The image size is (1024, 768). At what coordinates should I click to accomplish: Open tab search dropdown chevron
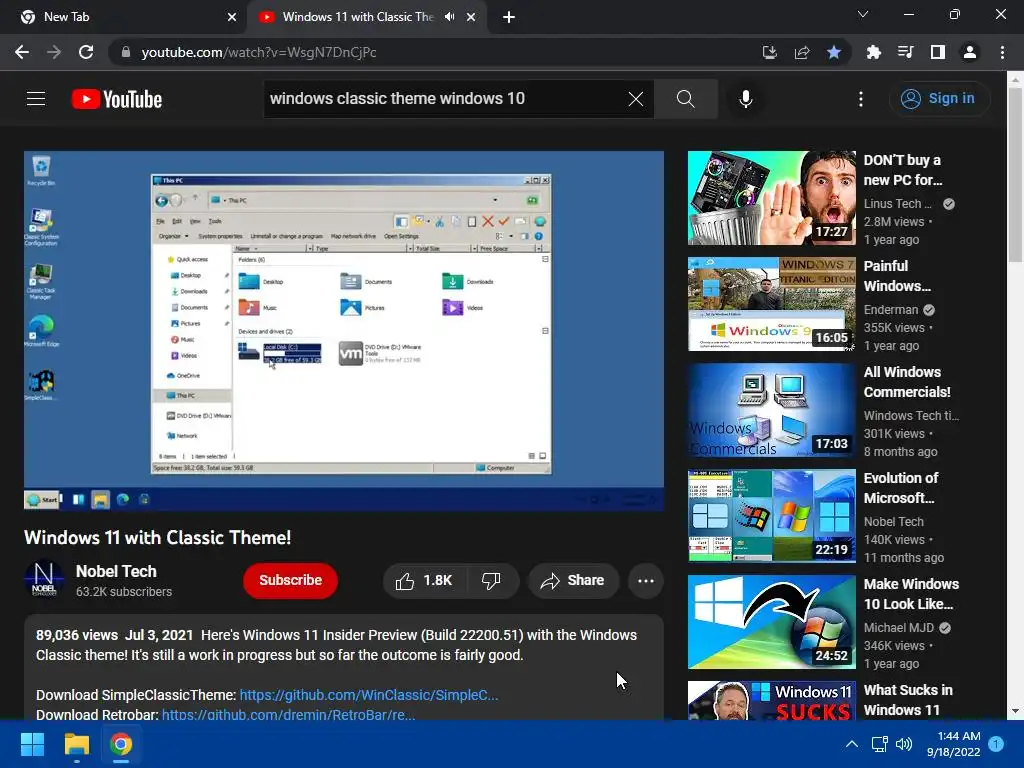pos(863,14)
